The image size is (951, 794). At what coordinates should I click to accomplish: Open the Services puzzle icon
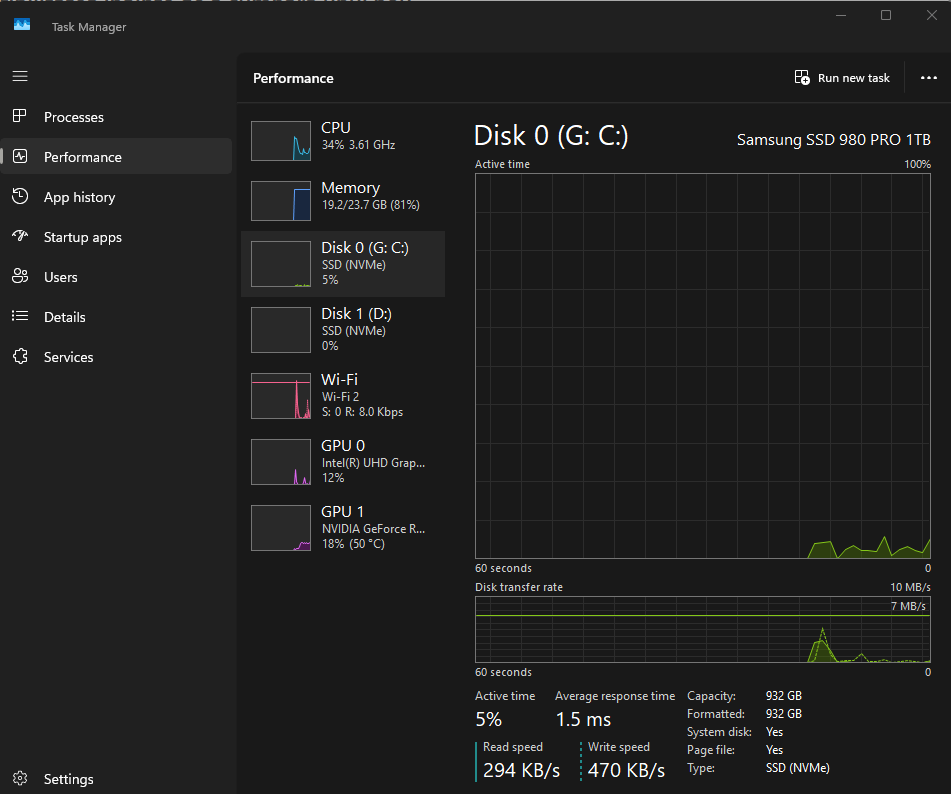point(20,357)
